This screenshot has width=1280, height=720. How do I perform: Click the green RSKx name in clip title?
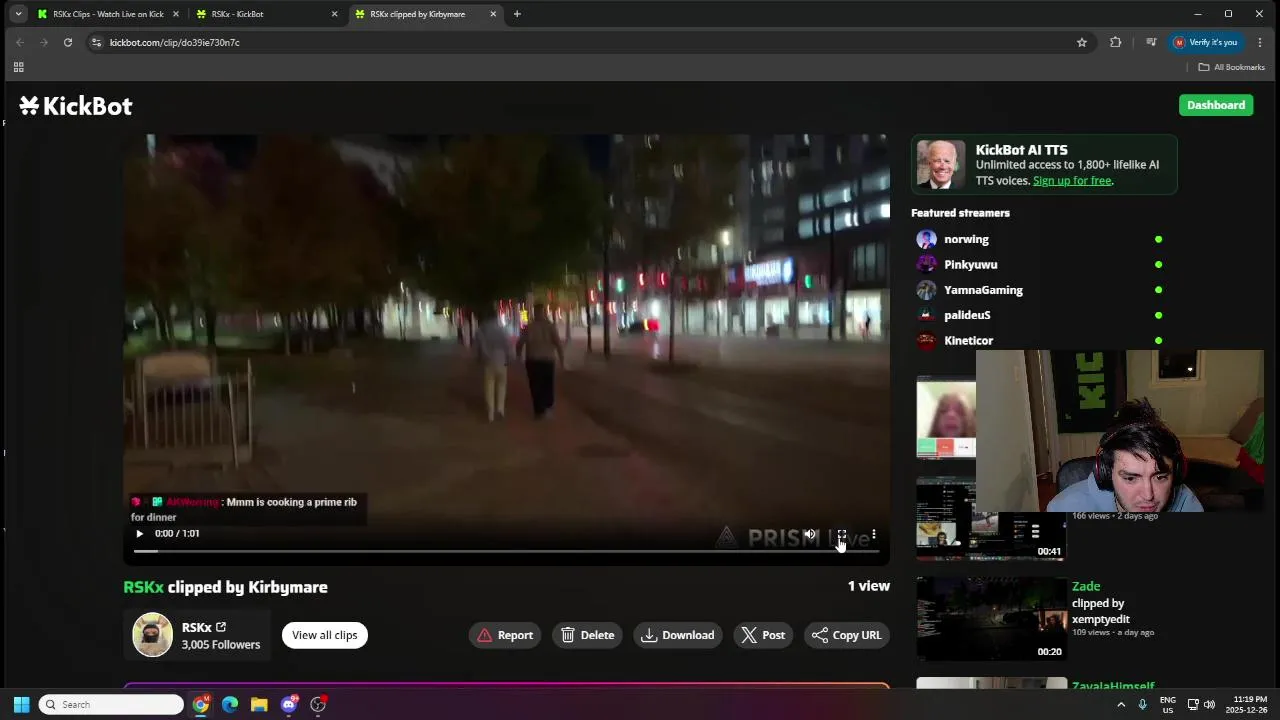[x=143, y=587]
